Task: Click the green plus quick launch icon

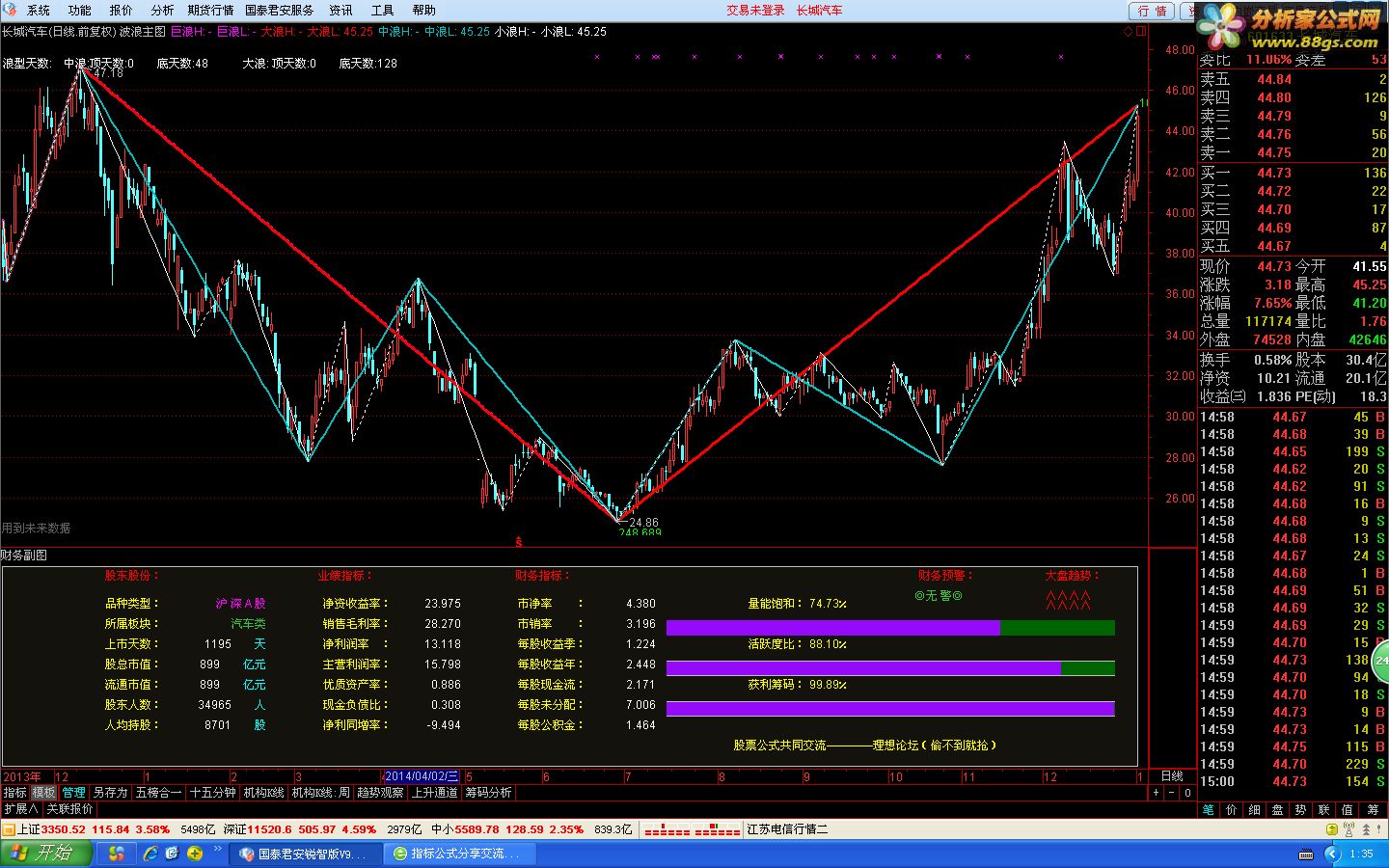Action: point(195,854)
